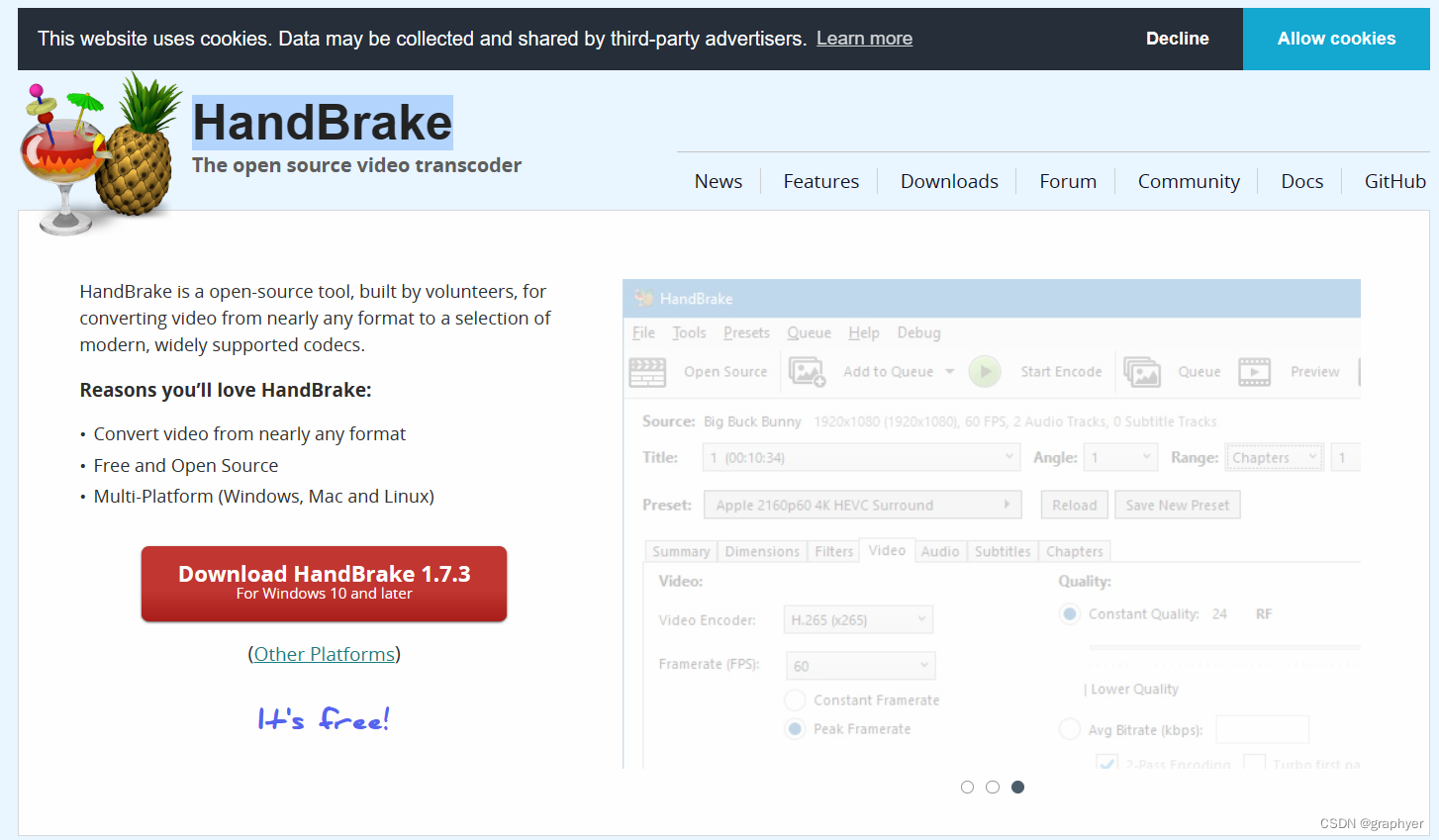
Task: Open the Learn more cookies link
Action: (x=864, y=39)
